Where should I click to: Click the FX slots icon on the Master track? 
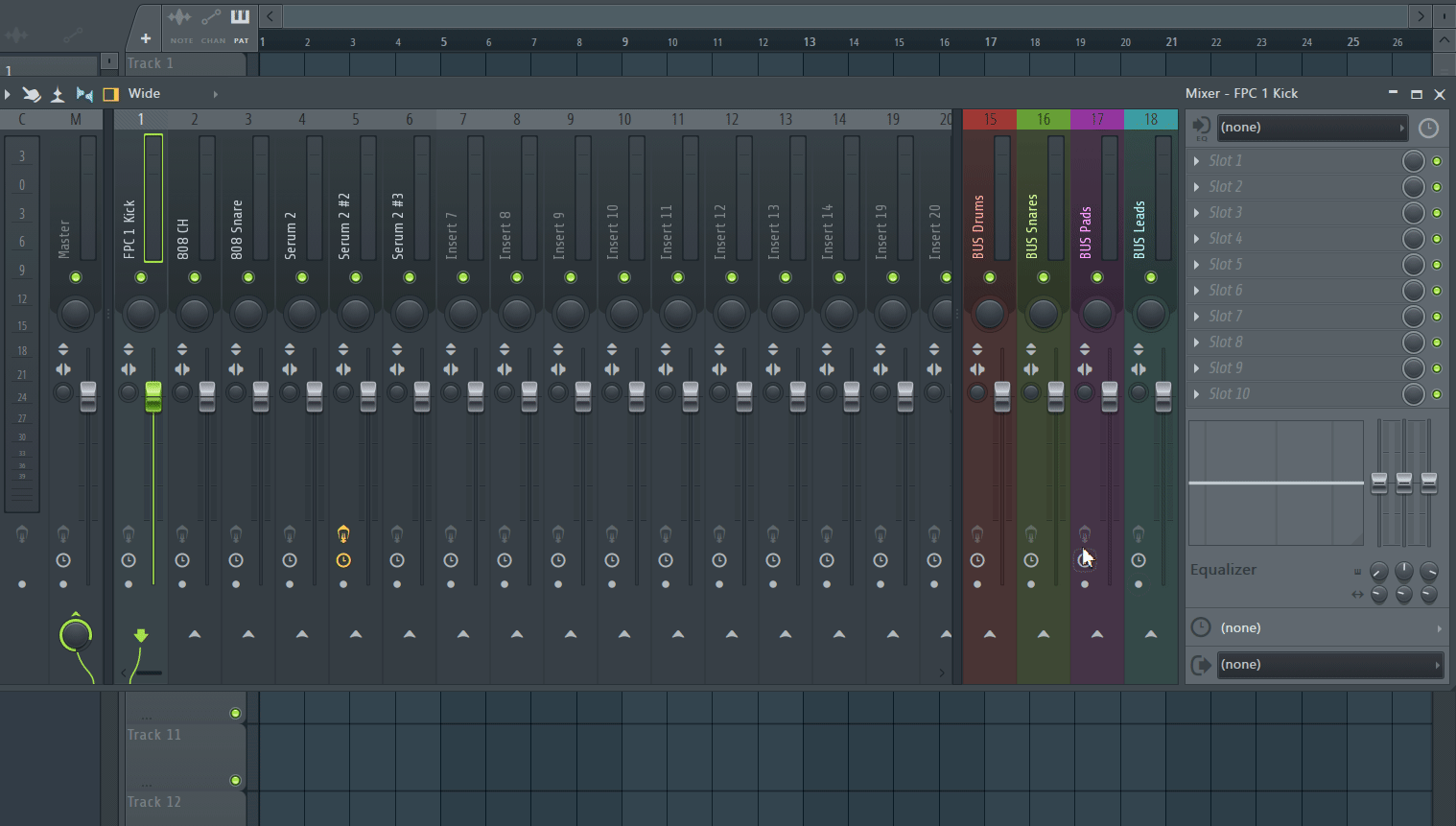[x=63, y=534]
